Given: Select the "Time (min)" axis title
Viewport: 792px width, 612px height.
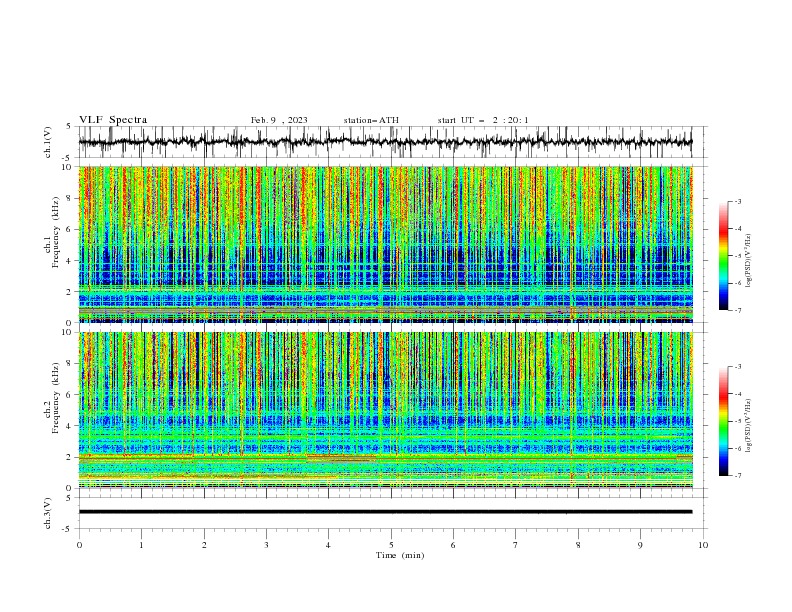Looking at the screenshot, I should click(400, 555).
